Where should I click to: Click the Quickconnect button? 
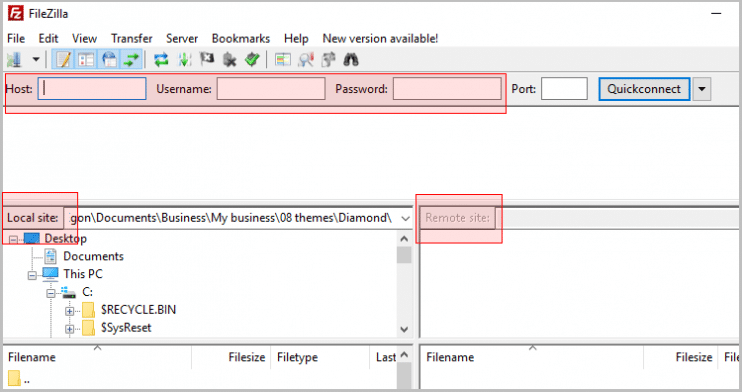tap(644, 89)
